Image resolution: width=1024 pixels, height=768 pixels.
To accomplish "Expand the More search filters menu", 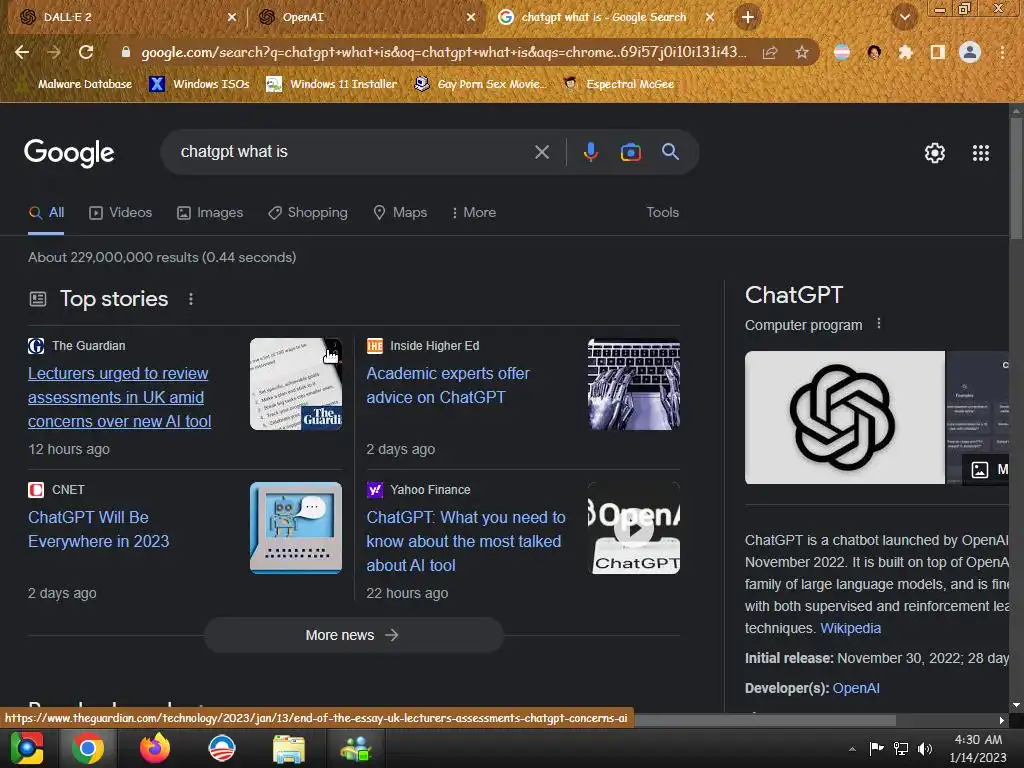I will pyautogui.click(x=474, y=212).
